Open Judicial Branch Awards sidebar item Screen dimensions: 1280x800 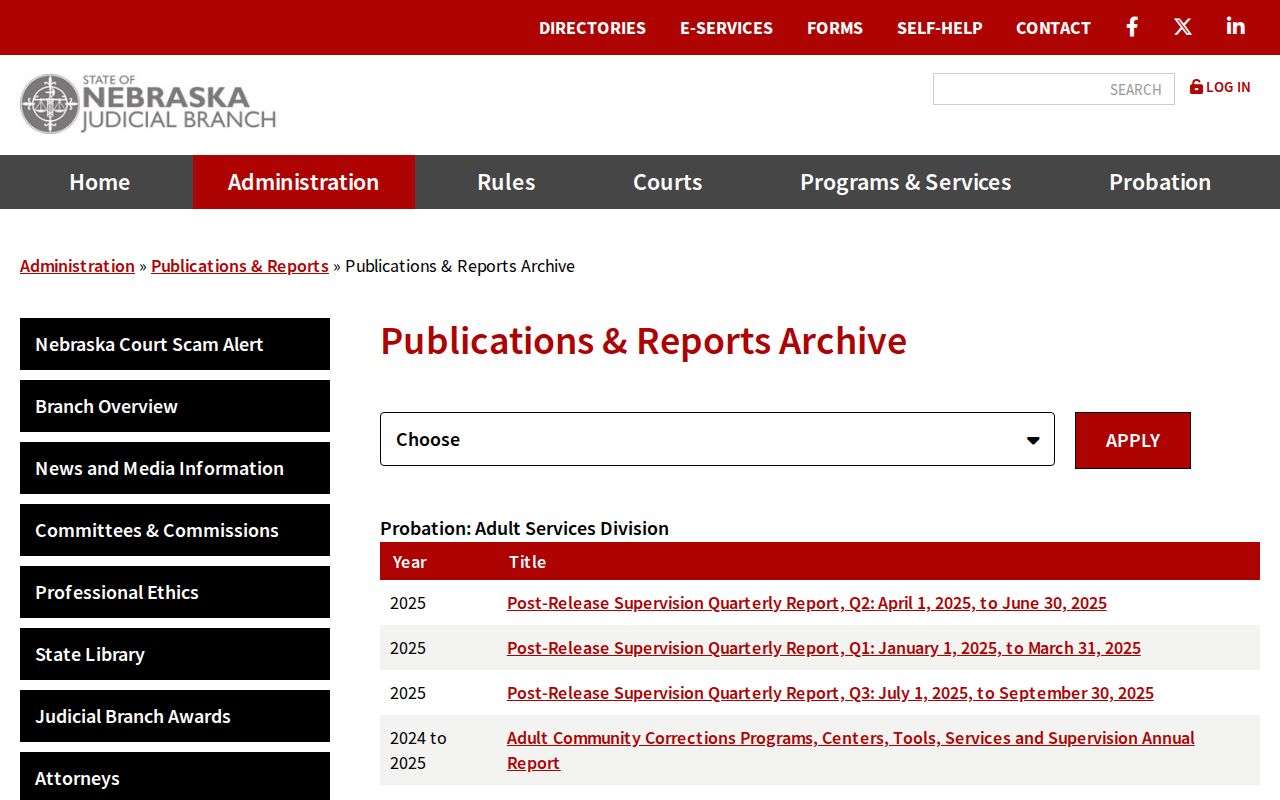(175, 716)
